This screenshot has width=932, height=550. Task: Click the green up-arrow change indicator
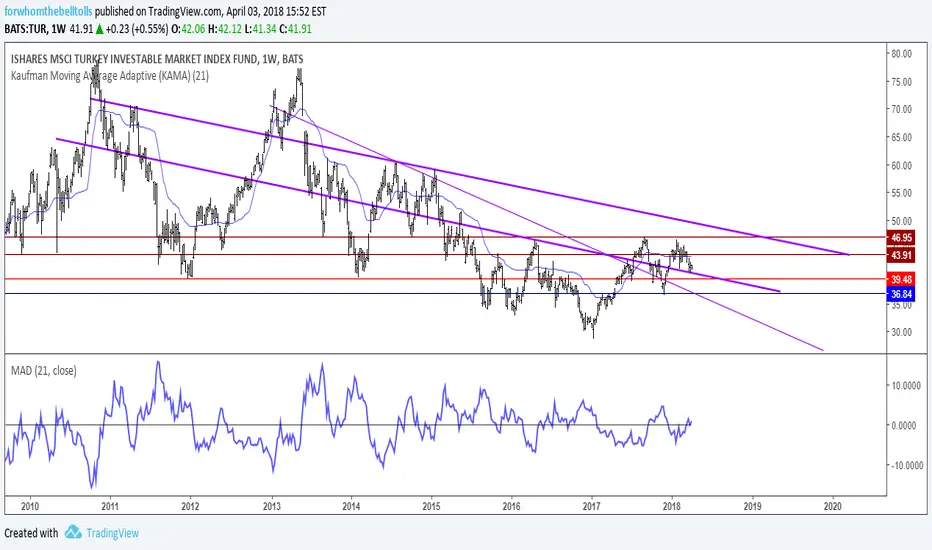[x=99, y=29]
